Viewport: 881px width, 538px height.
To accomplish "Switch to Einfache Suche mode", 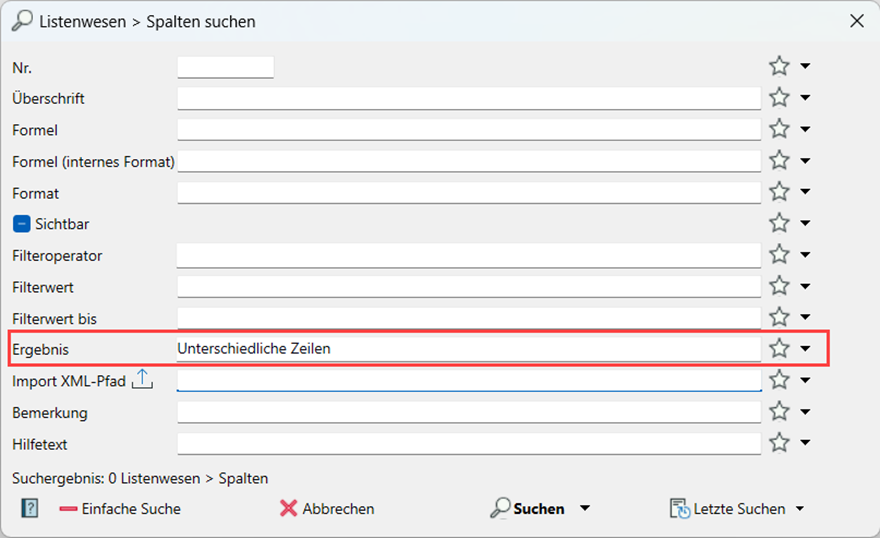I will coord(120,509).
